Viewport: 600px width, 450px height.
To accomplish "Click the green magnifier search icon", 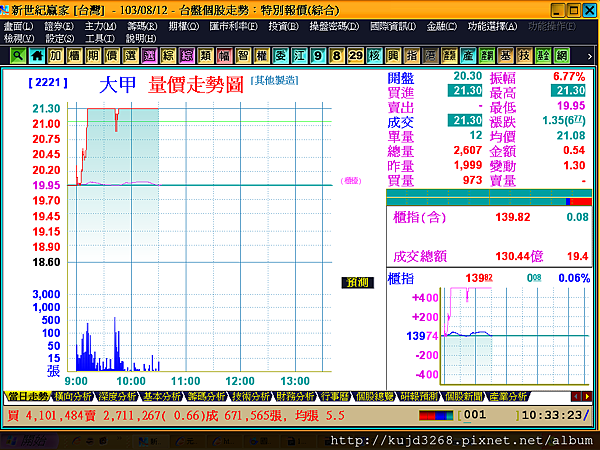I will coord(18,56).
